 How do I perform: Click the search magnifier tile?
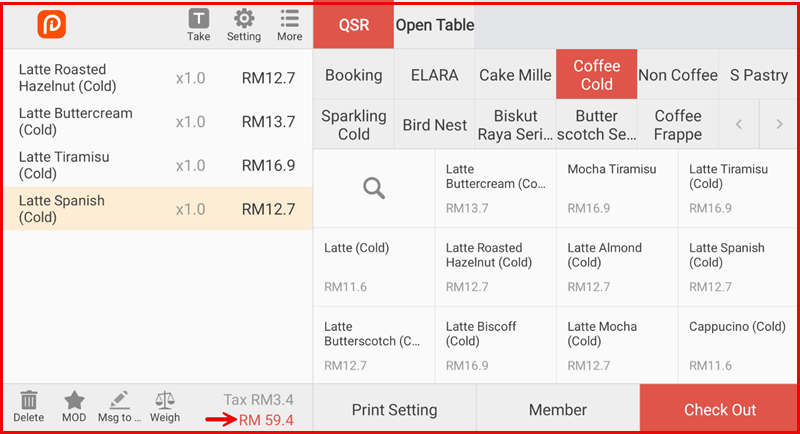coord(374,188)
